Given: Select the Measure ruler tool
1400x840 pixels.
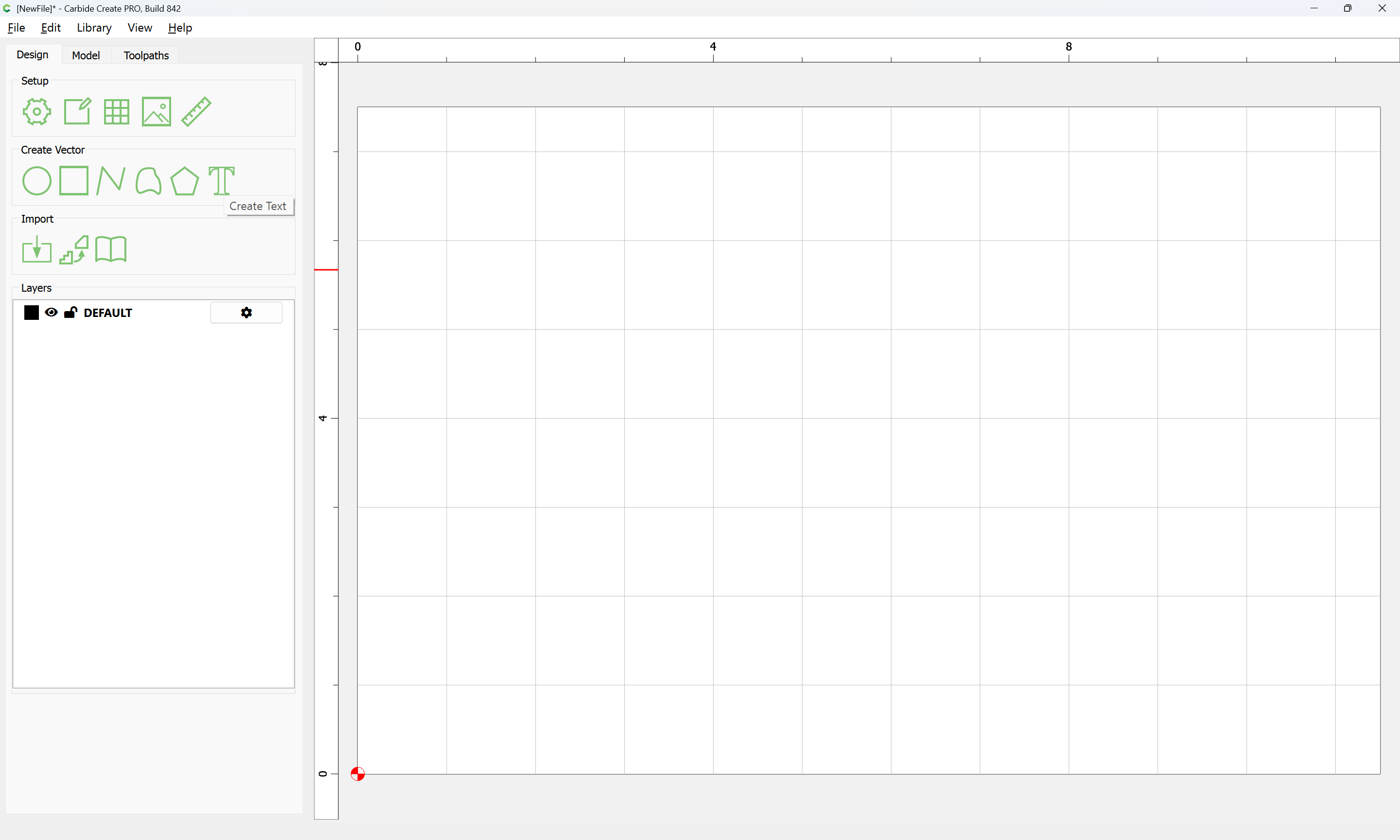Looking at the screenshot, I should [x=196, y=111].
